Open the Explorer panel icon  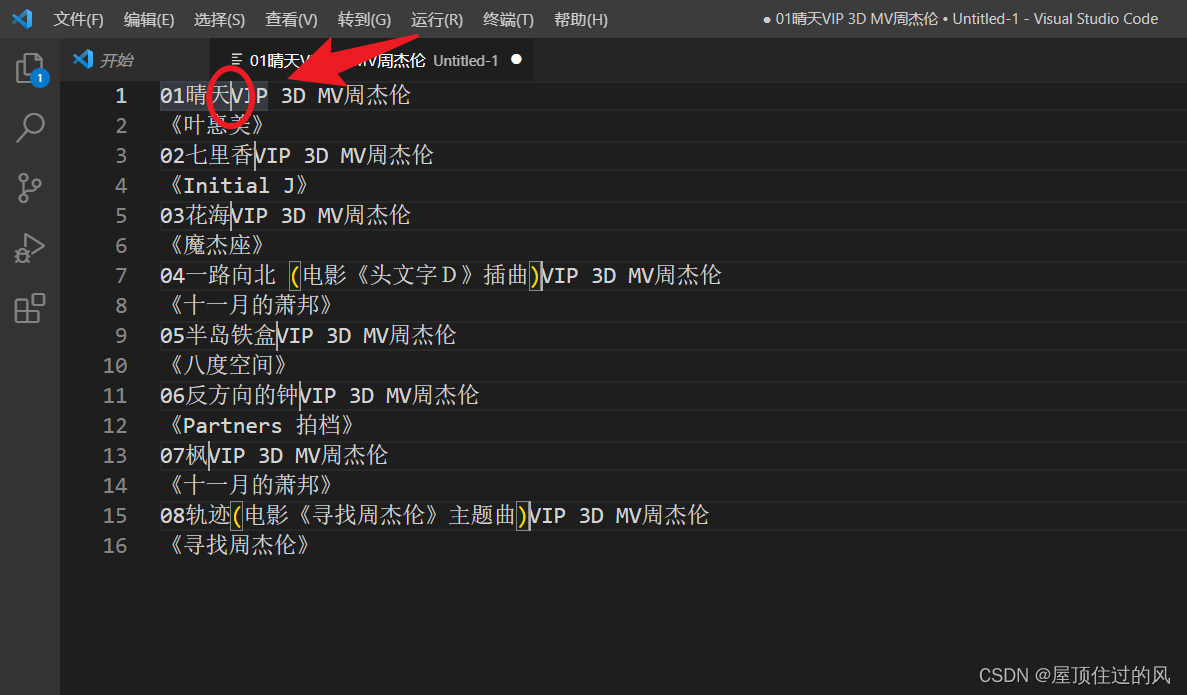30,69
